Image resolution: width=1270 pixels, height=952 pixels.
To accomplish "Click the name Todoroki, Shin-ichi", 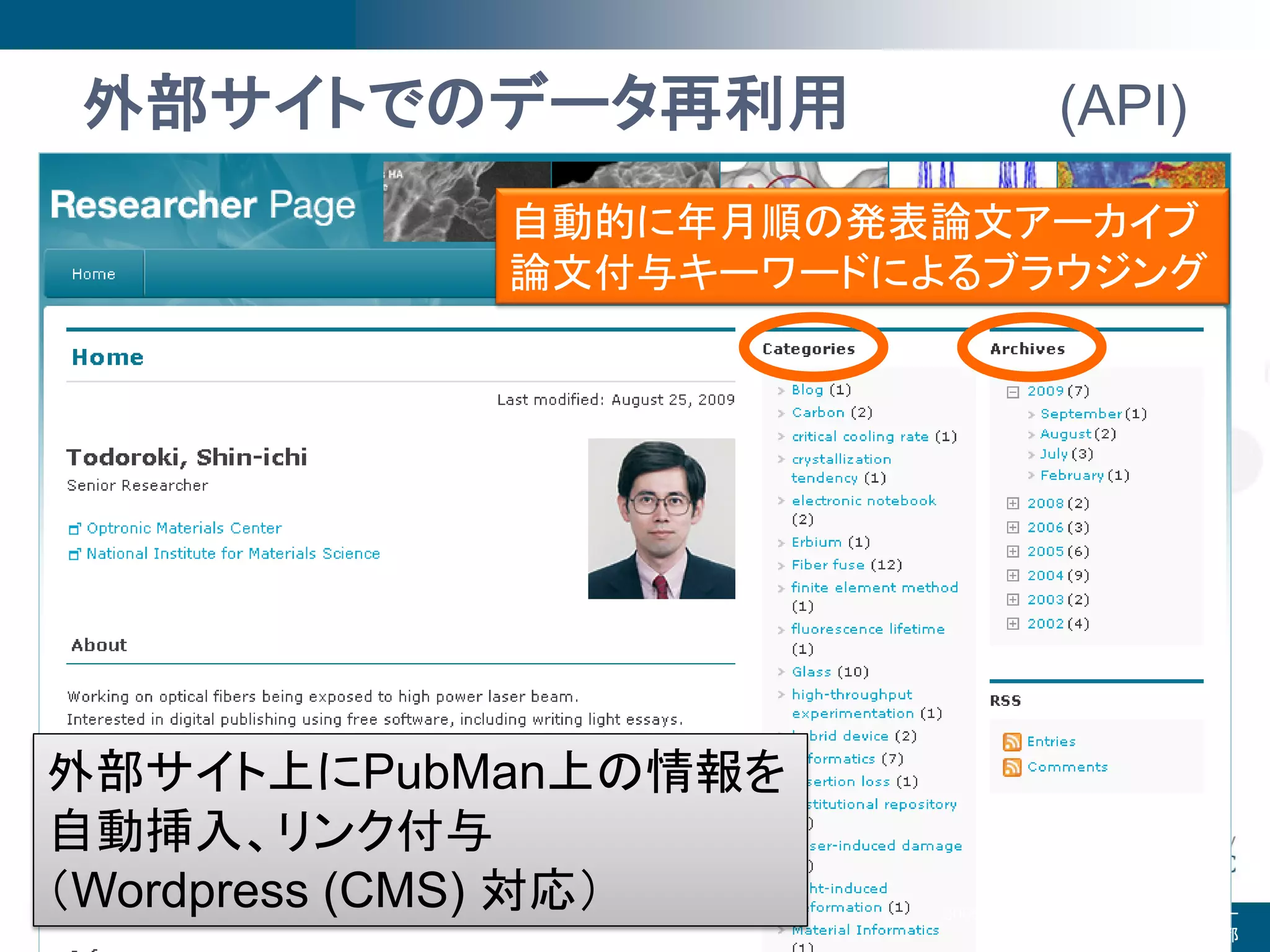I will [x=187, y=457].
